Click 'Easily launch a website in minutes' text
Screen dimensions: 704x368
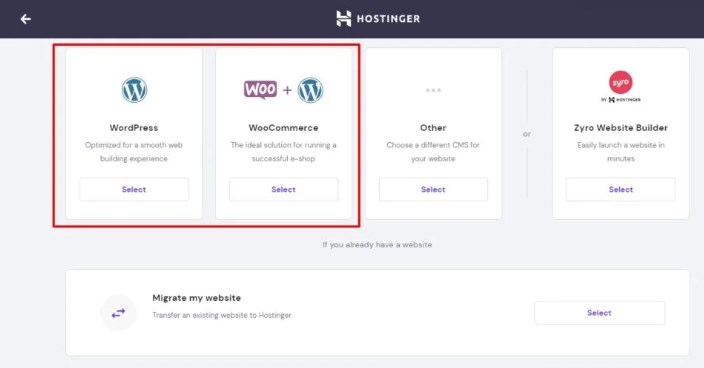(x=620, y=152)
